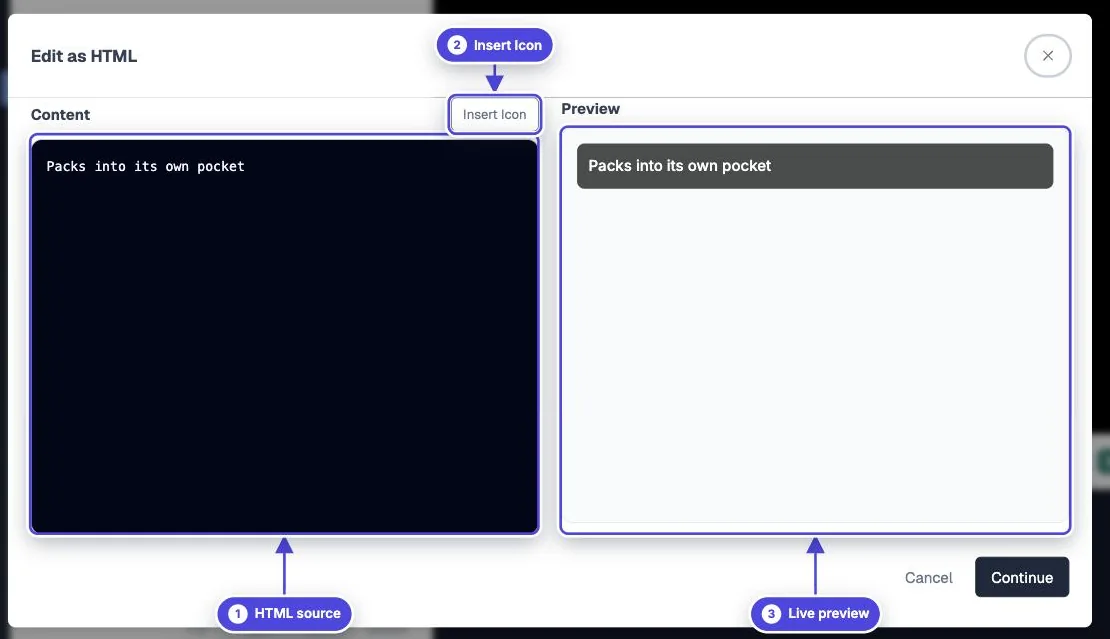Click the Continue button

click(x=1022, y=577)
